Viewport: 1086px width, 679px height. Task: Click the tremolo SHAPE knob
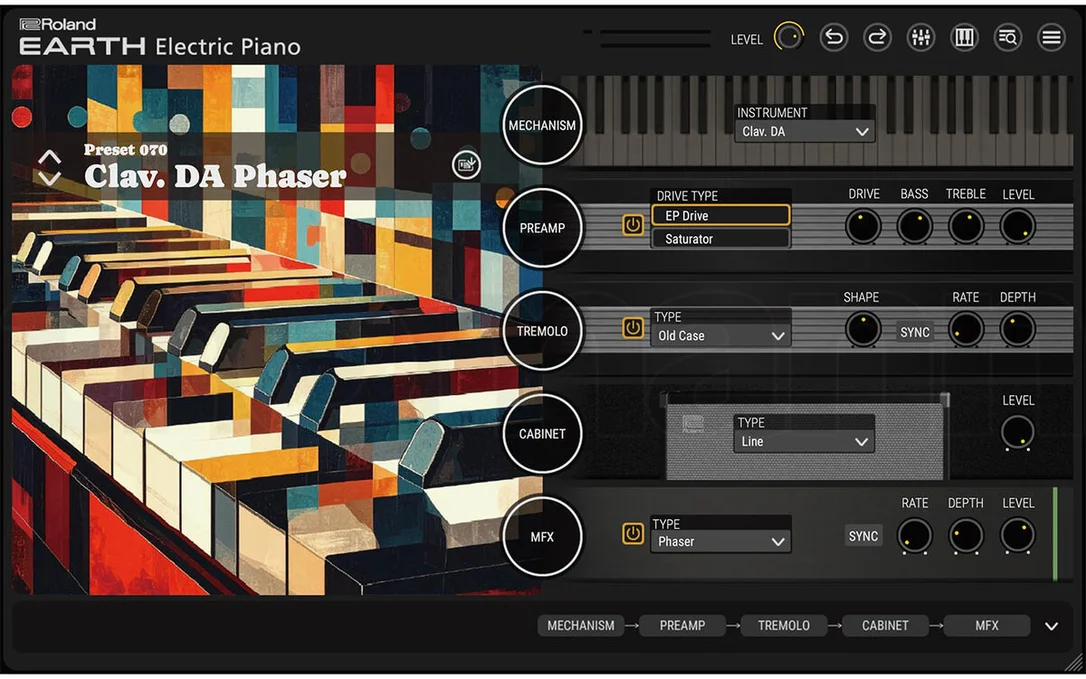coord(863,329)
